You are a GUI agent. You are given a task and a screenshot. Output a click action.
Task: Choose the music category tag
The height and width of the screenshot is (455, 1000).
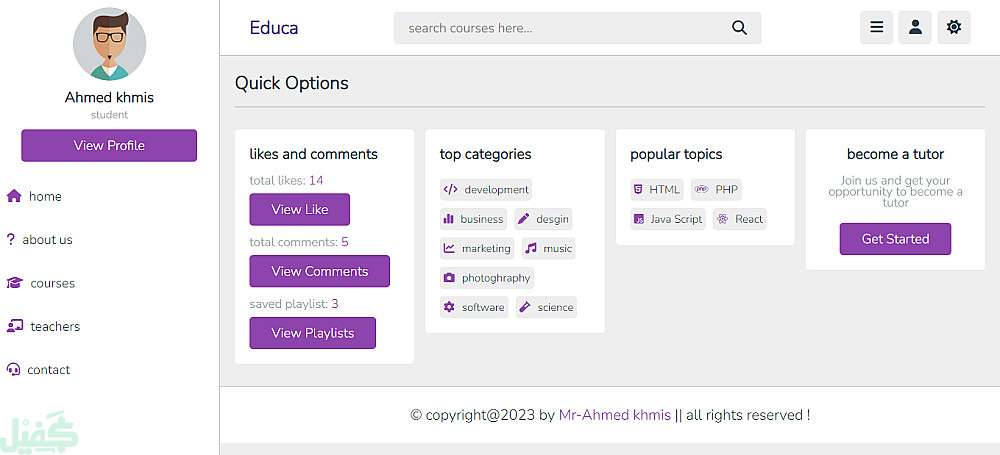tap(549, 249)
